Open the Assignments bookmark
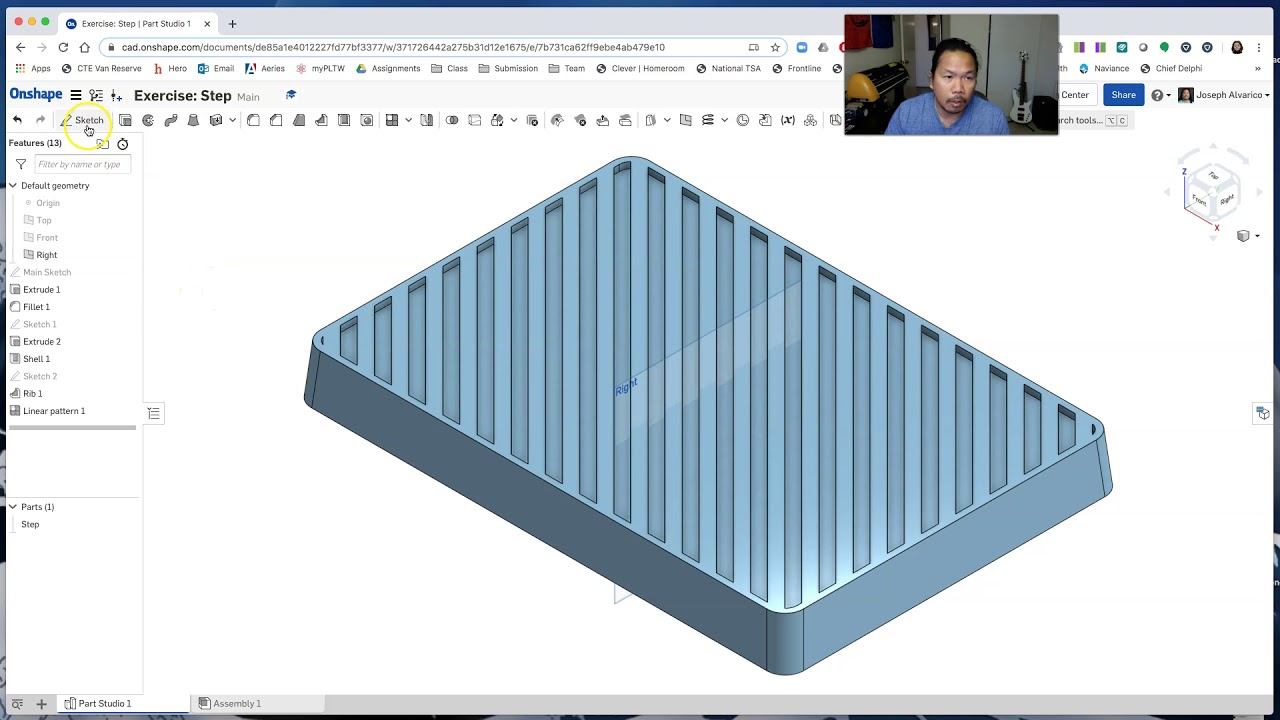 coord(388,69)
